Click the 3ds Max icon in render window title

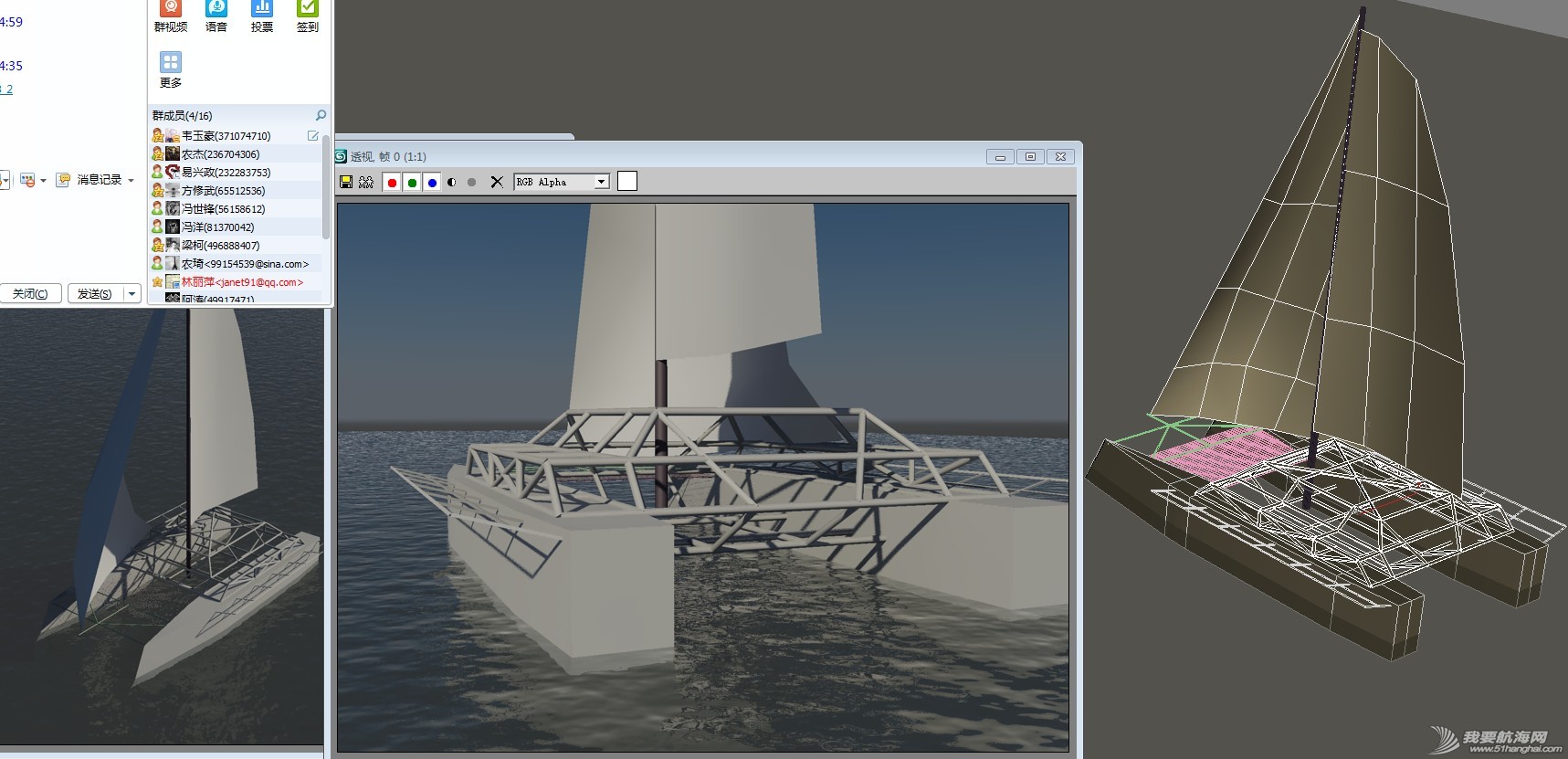(342, 156)
